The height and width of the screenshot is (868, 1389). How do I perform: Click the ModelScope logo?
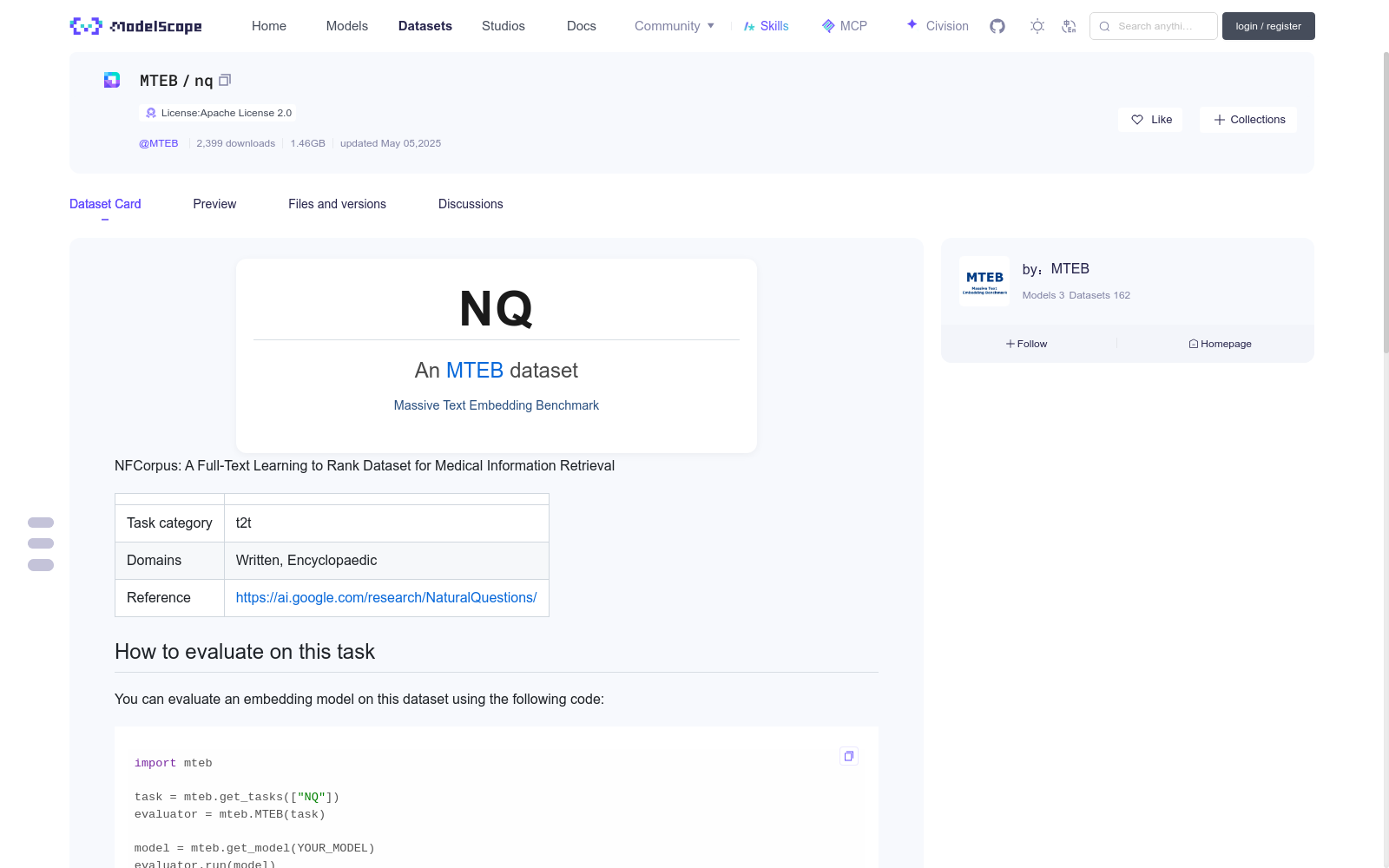135,26
